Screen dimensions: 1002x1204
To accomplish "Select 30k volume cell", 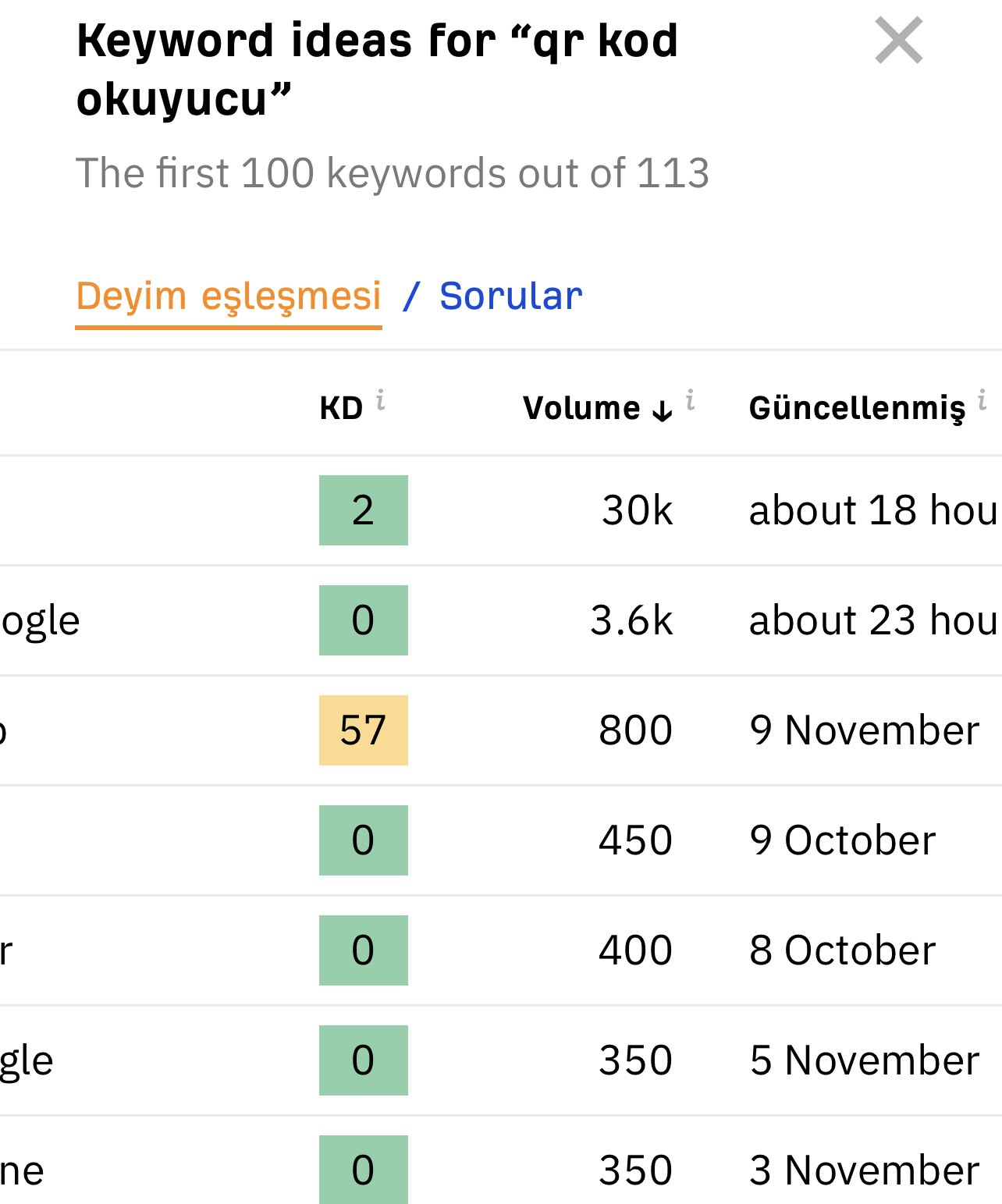I will [x=637, y=510].
